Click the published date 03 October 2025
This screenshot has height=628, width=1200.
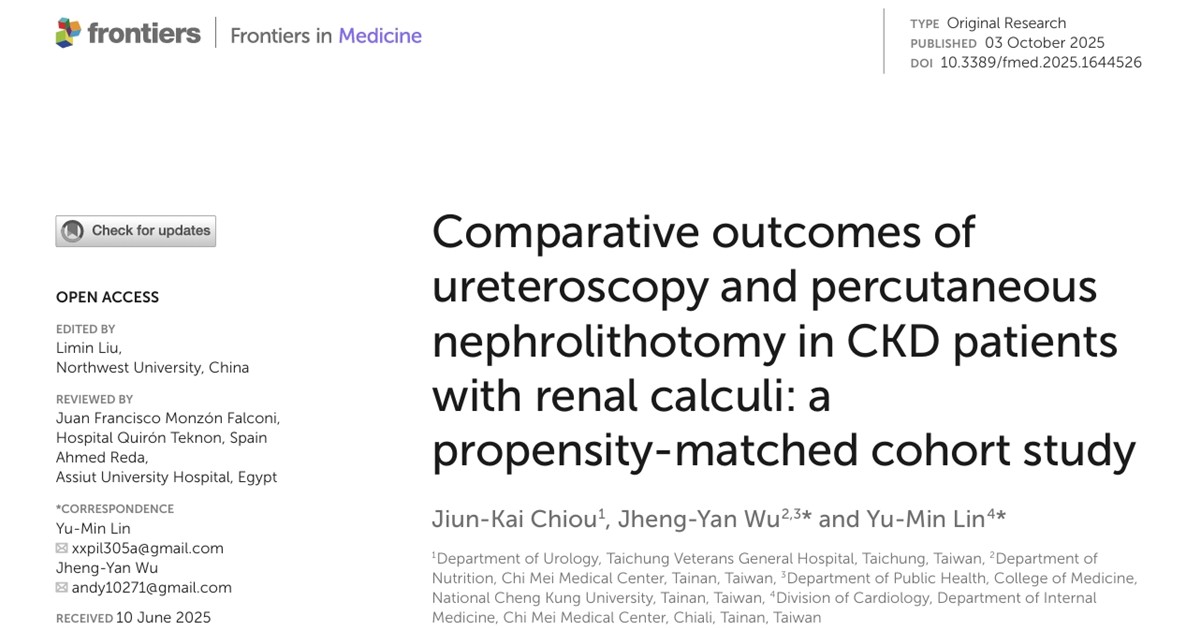(x=1044, y=42)
